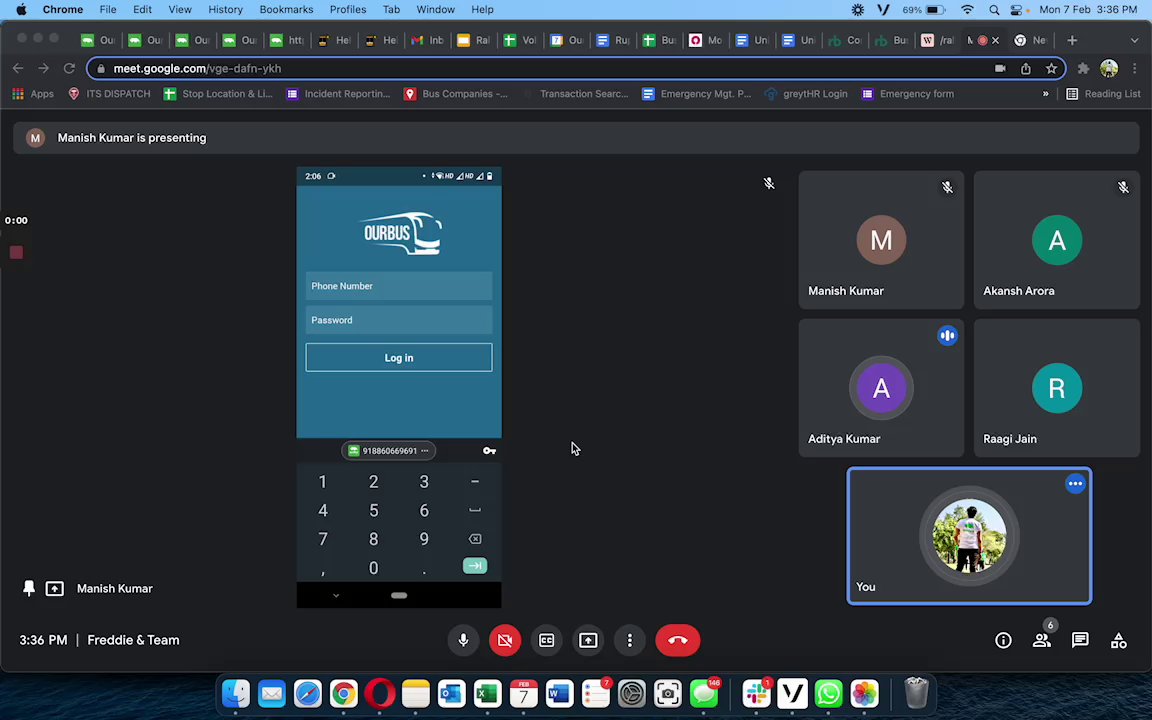
Task: Click Log in button in presented app
Action: point(399,358)
